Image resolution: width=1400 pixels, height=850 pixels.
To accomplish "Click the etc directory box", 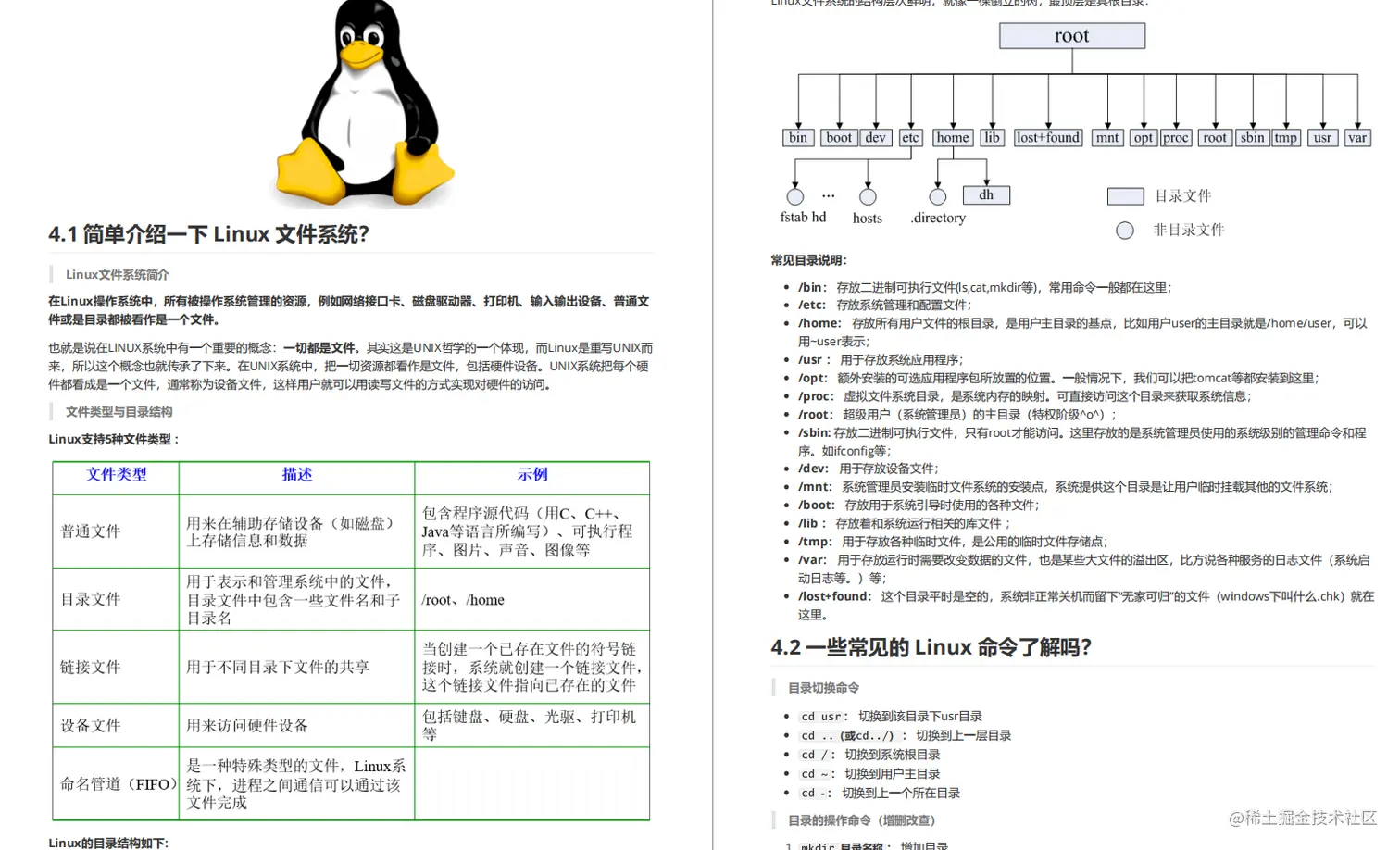I will tap(910, 137).
